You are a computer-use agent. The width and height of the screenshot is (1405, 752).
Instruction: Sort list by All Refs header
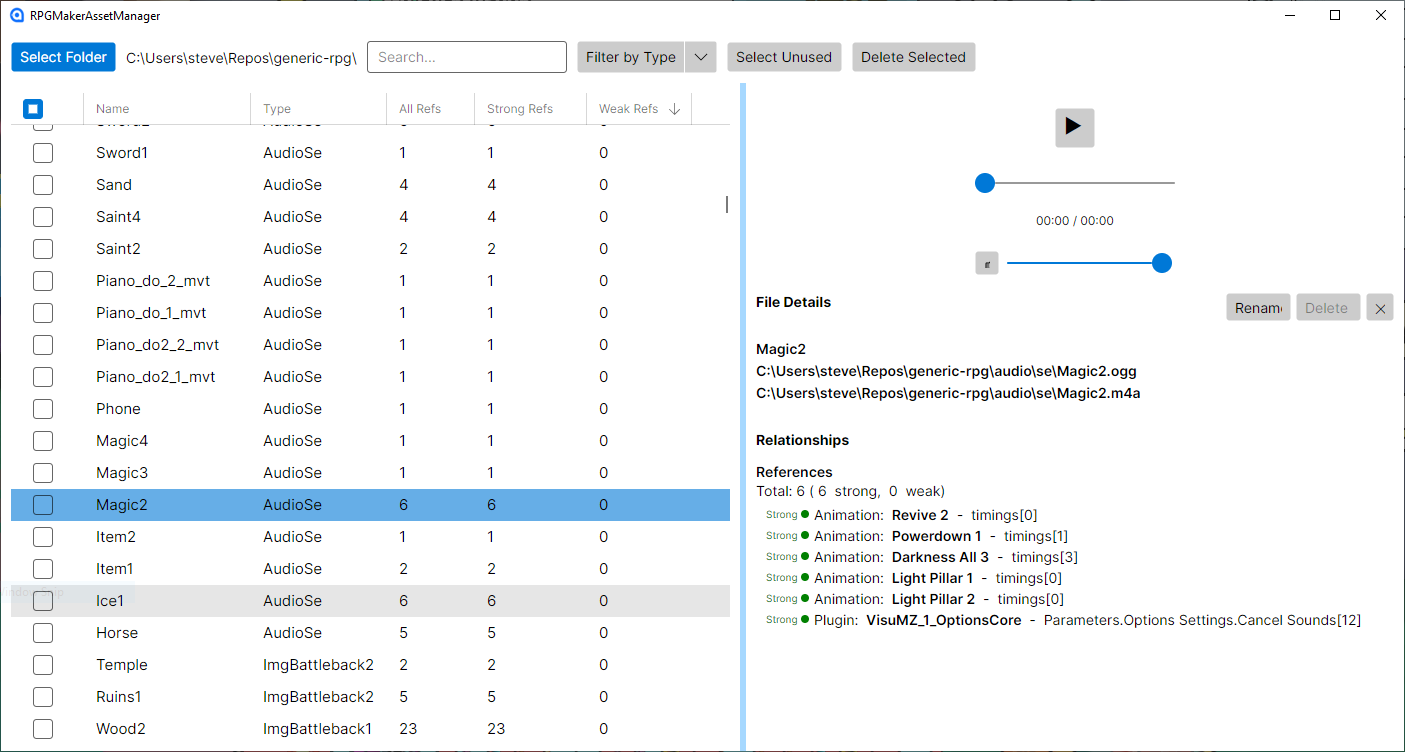coord(420,109)
